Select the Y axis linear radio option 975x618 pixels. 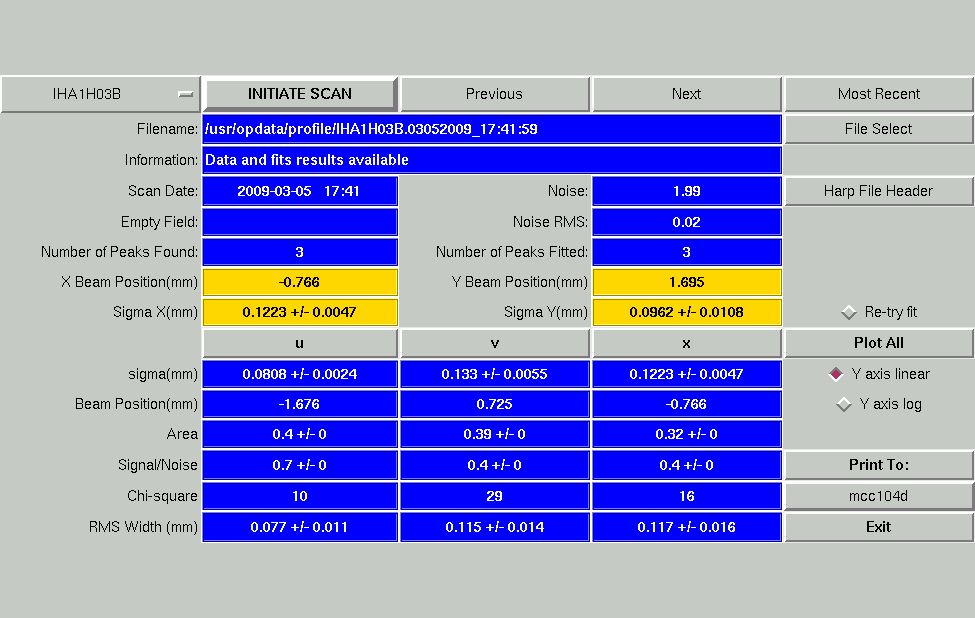[x=879, y=374]
